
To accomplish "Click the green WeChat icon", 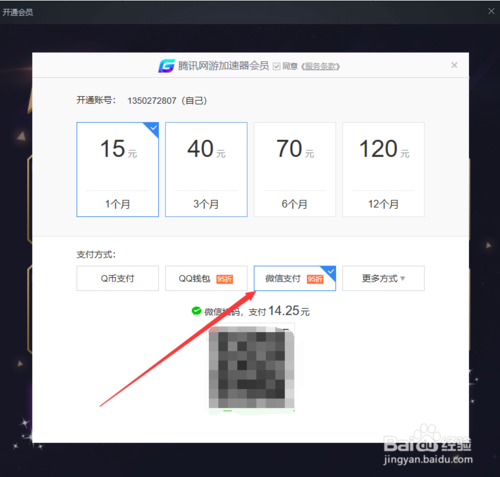I will [196, 311].
